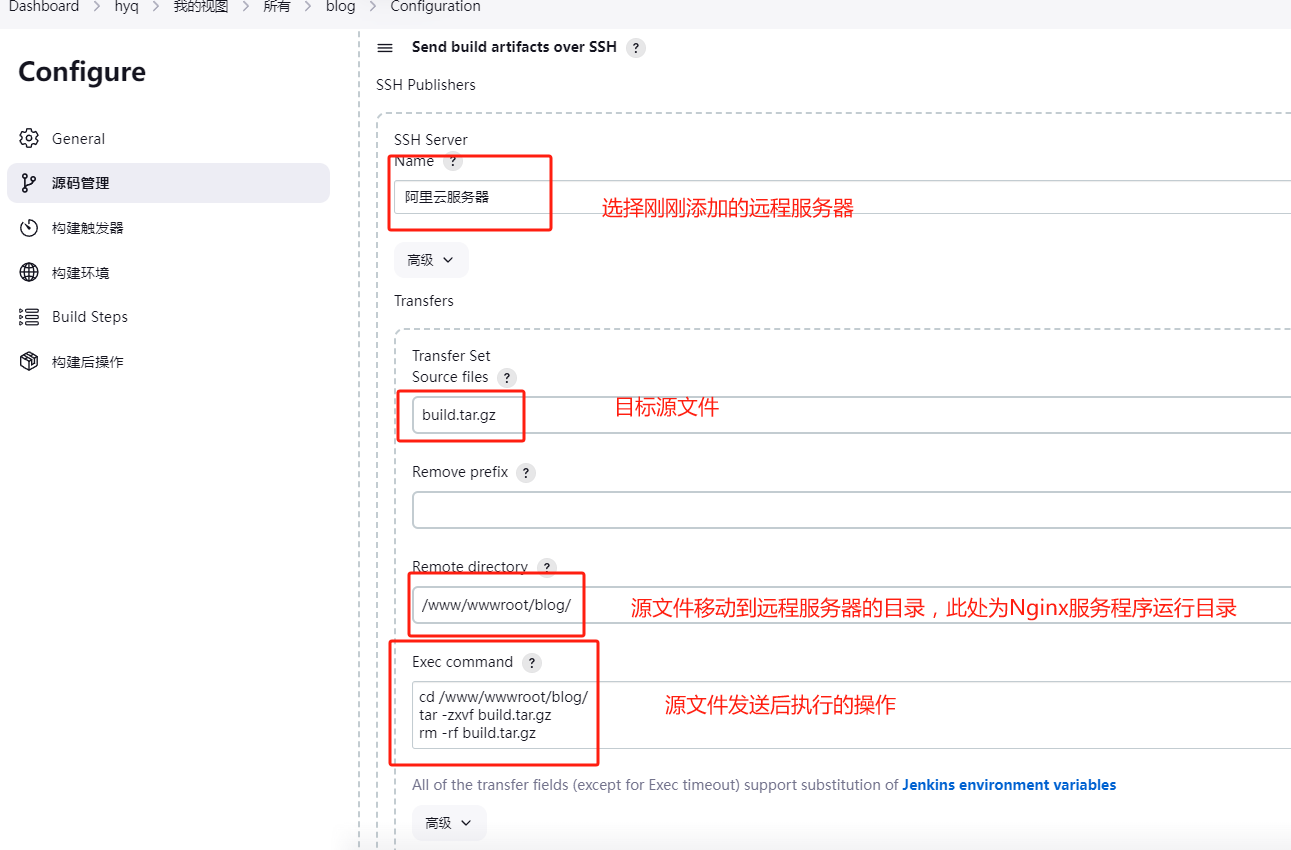
Task: Select the 构建环境 globe icon
Action: click(x=29, y=272)
